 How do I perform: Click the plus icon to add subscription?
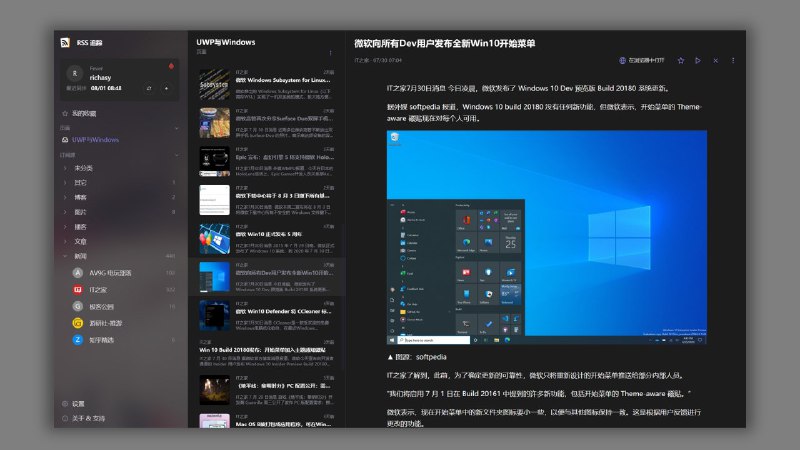point(166,88)
